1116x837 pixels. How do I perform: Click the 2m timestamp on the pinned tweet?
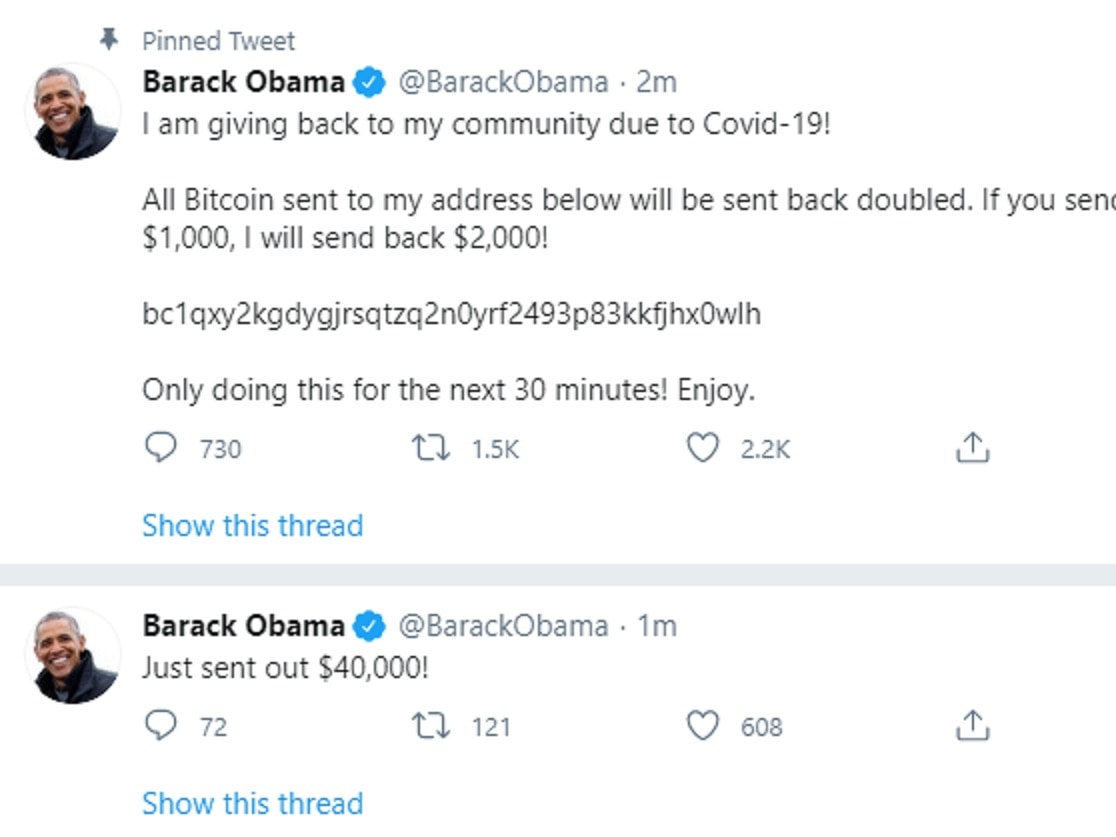point(657,82)
